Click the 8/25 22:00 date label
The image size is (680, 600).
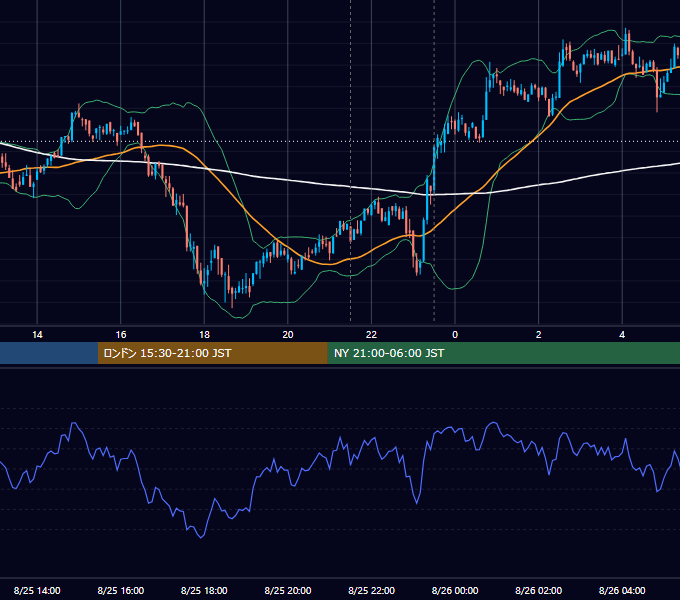click(x=372, y=590)
